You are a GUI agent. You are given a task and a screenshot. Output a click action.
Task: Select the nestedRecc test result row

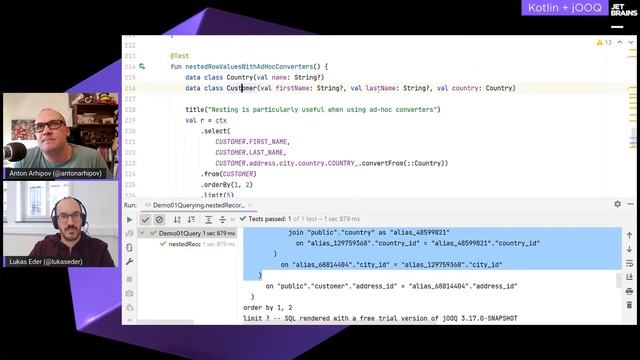coord(187,244)
